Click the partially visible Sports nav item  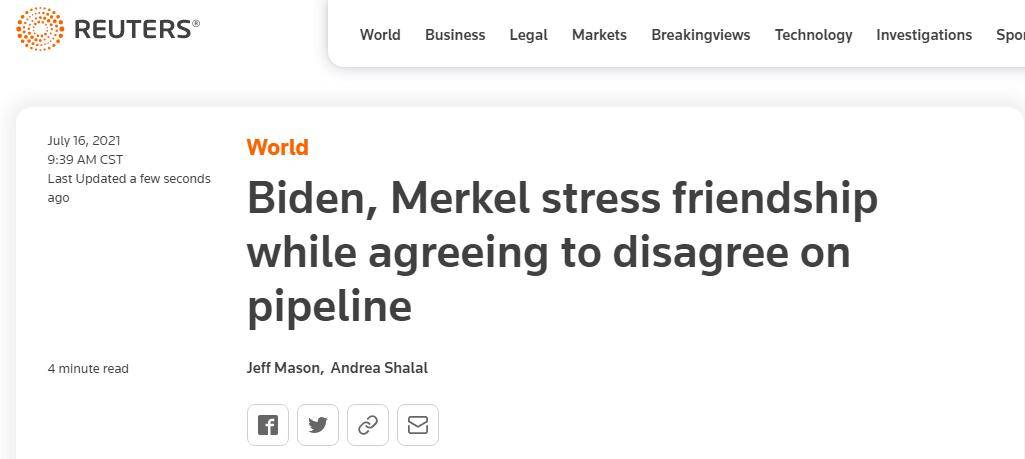1010,35
